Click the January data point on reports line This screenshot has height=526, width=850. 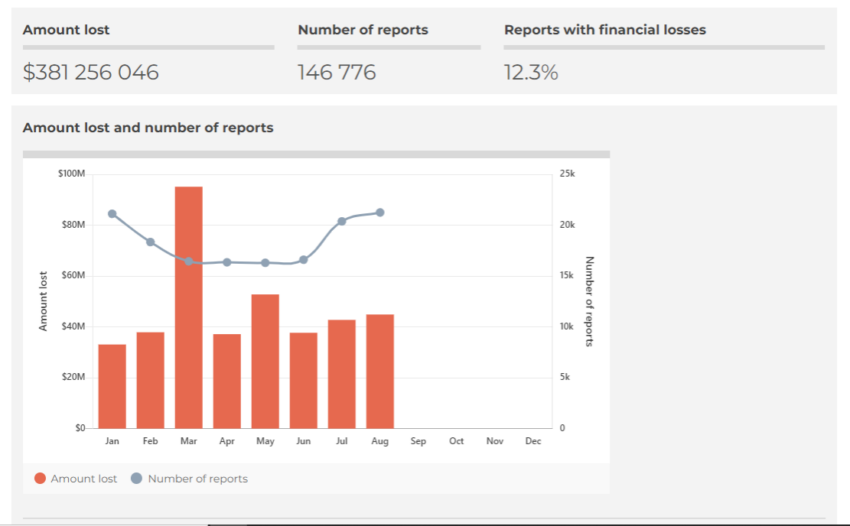click(112, 214)
